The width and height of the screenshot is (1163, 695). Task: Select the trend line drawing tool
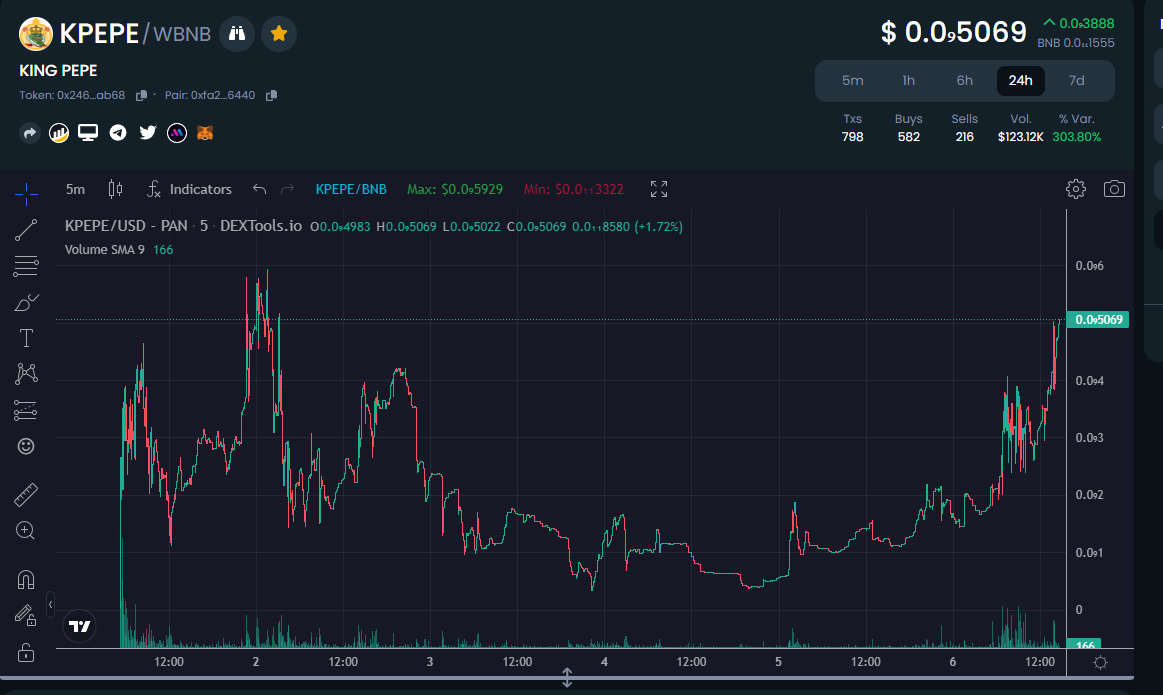[x=26, y=231]
